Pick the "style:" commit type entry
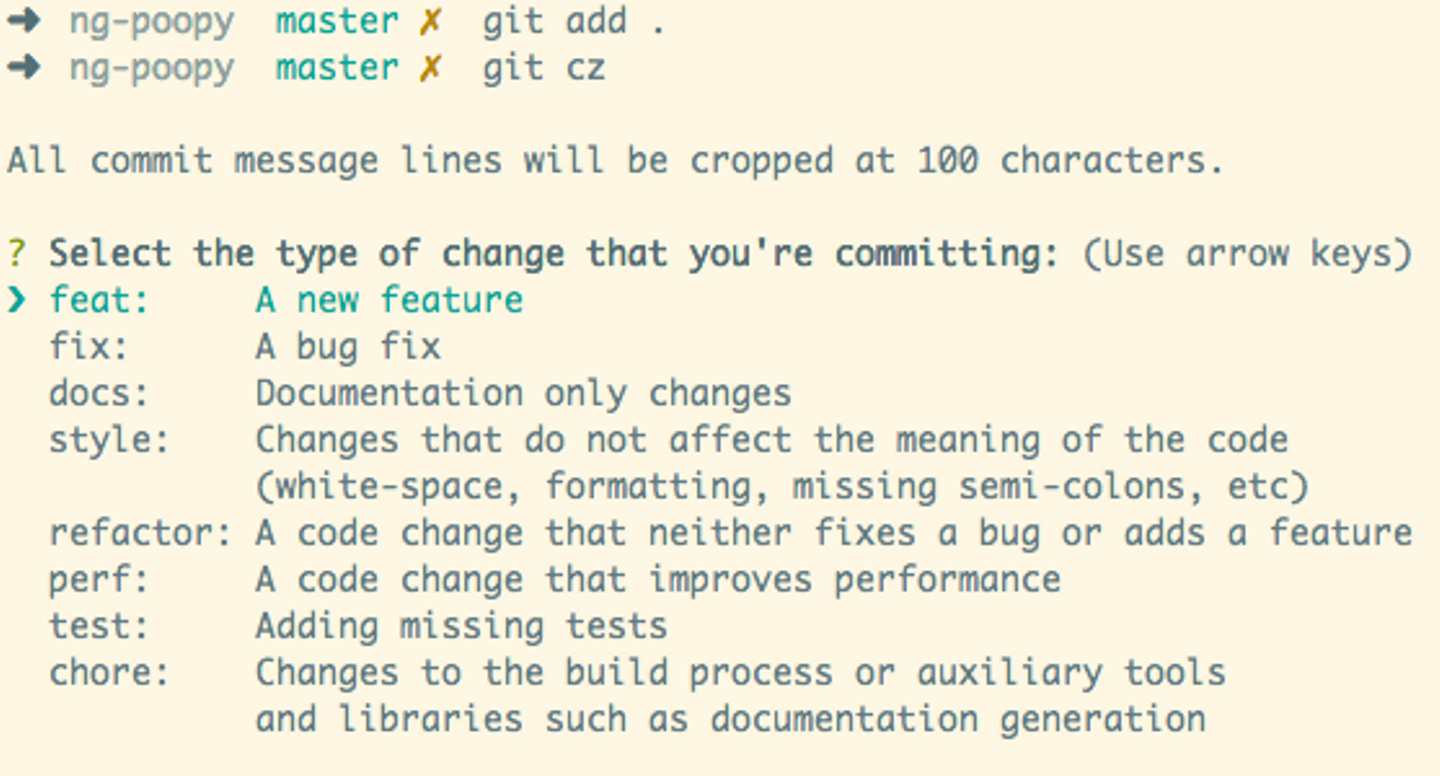This screenshot has width=1440, height=776. [109, 440]
